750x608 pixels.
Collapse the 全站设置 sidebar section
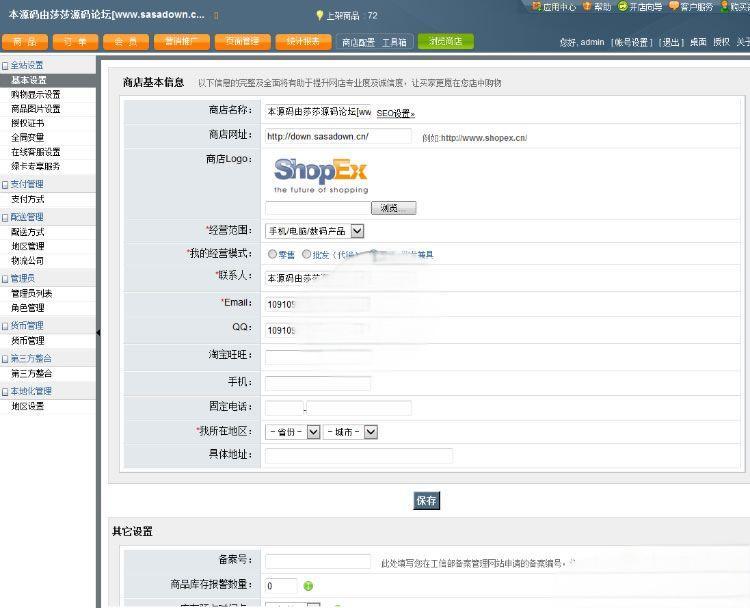(5, 65)
